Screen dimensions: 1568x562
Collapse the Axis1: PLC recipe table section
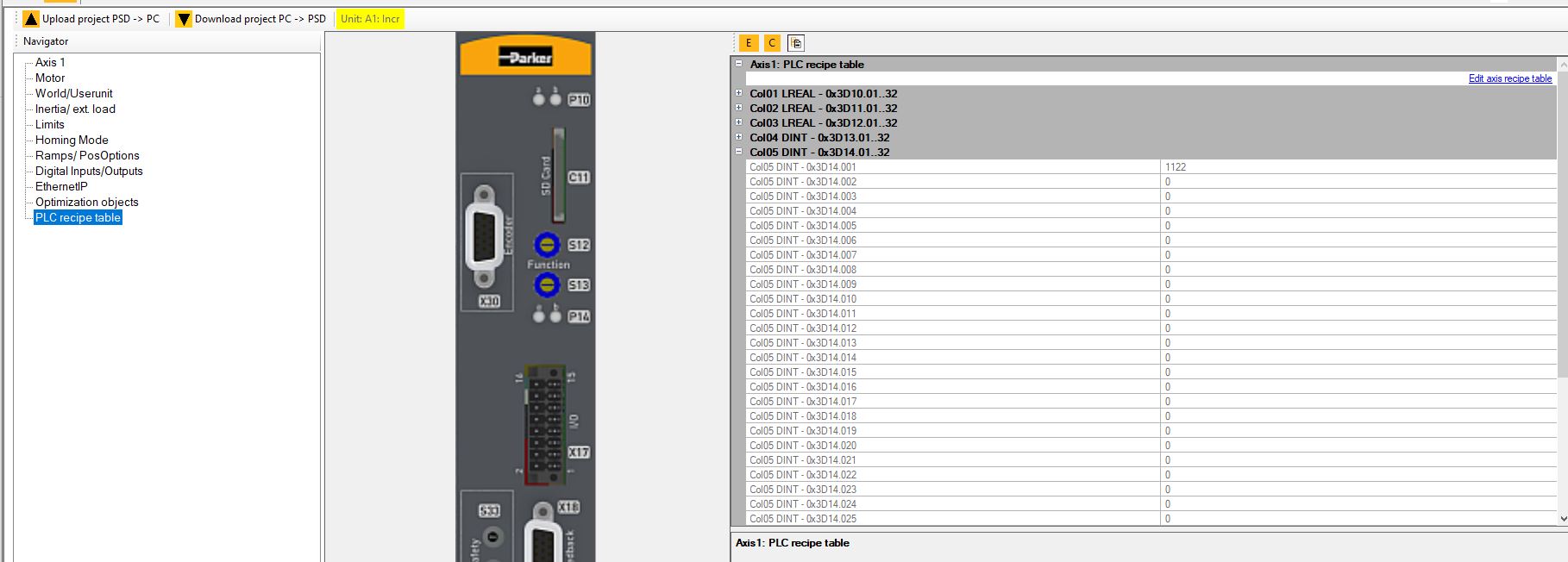coord(738,64)
